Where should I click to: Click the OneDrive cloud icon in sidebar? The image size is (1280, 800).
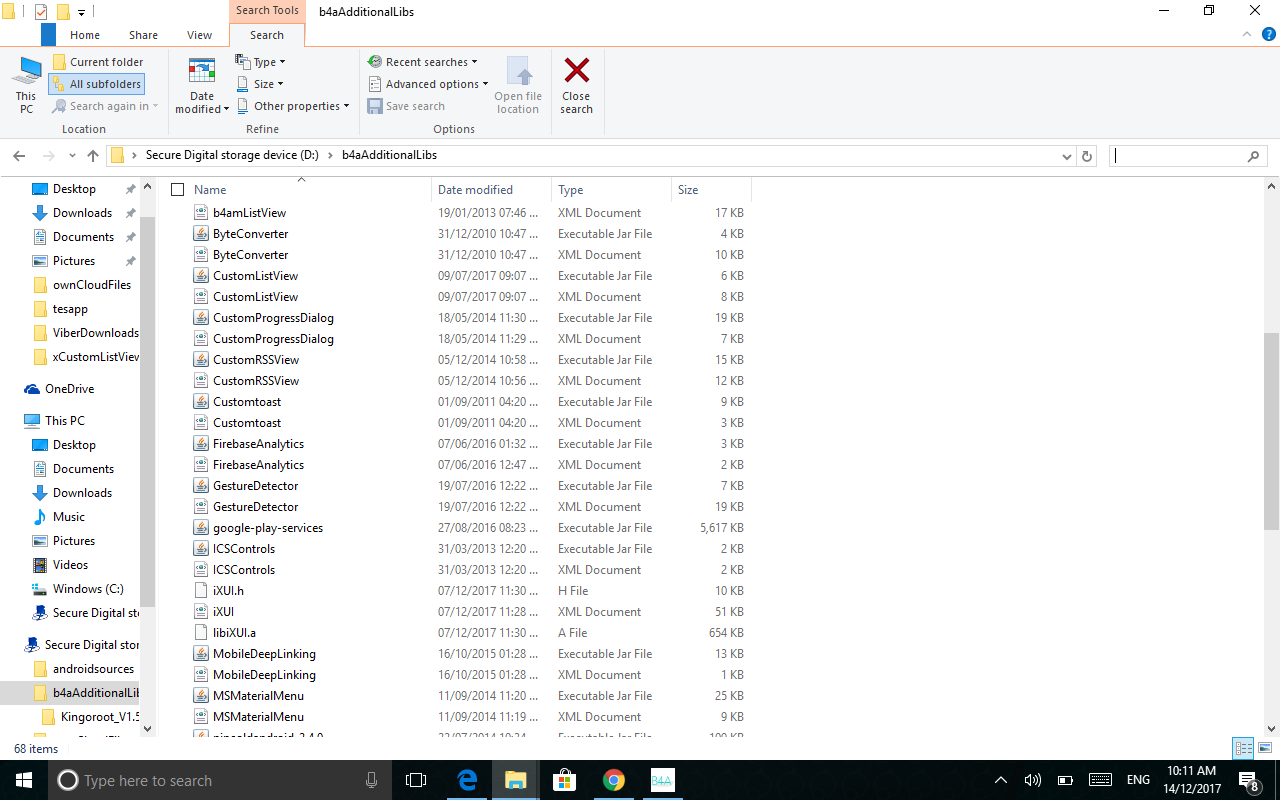[x=32, y=389]
